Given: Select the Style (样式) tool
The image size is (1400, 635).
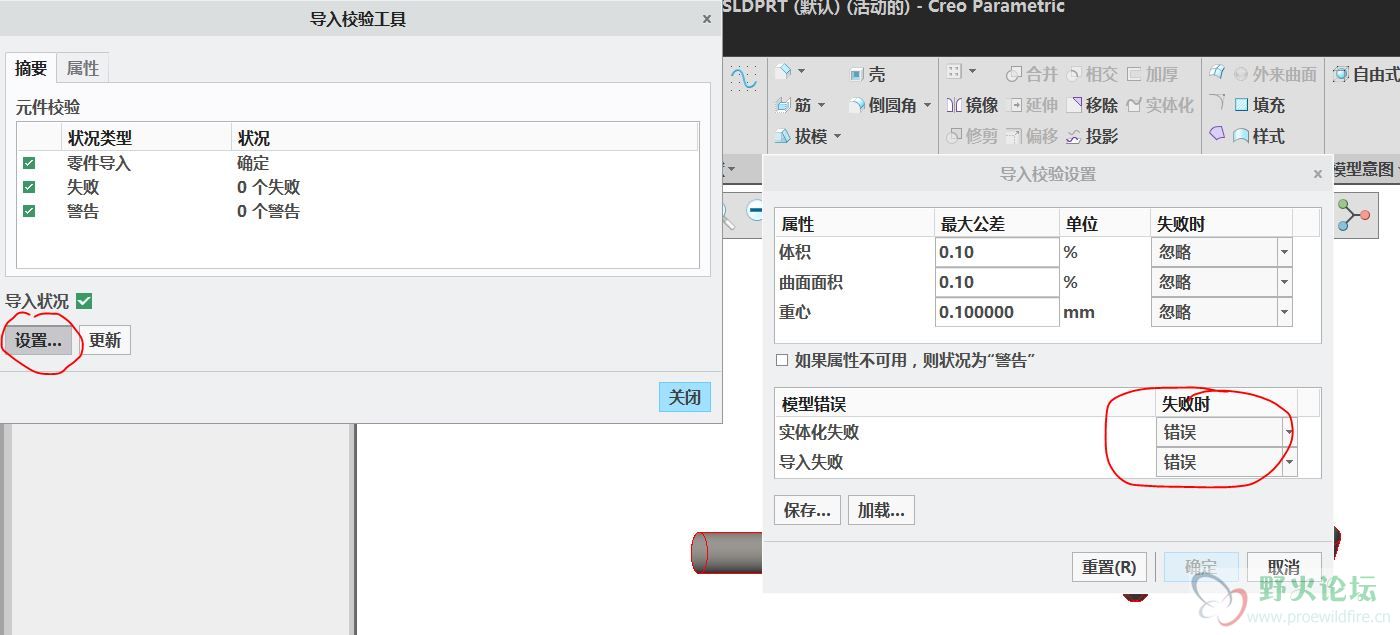Looking at the screenshot, I should pos(1259,136).
